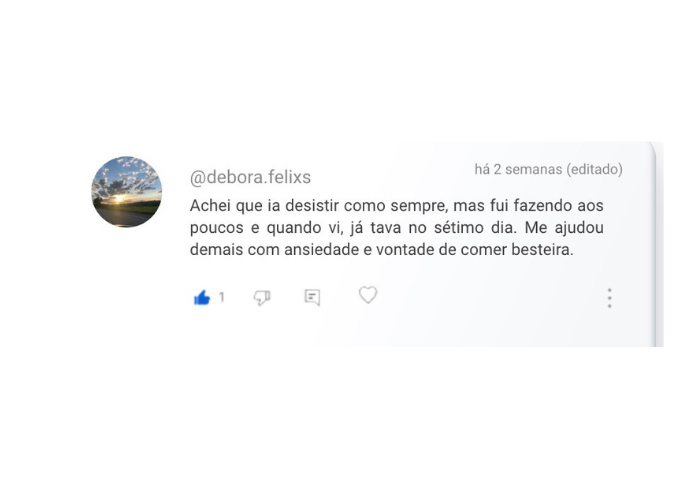This screenshot has height=500, width=700.
Task: Select the '(editado)' label
Action: (x=594, y=169)
